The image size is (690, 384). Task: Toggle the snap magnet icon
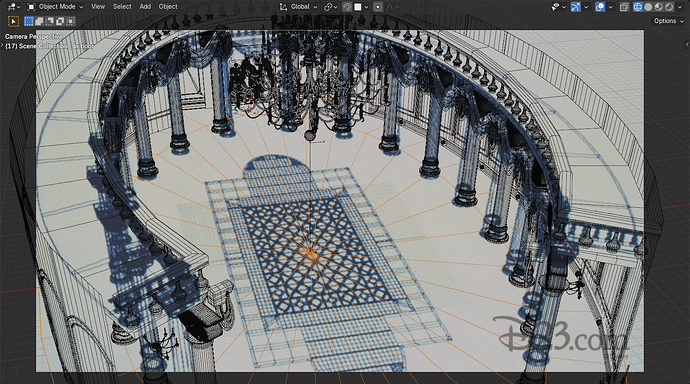click(347, 7)
